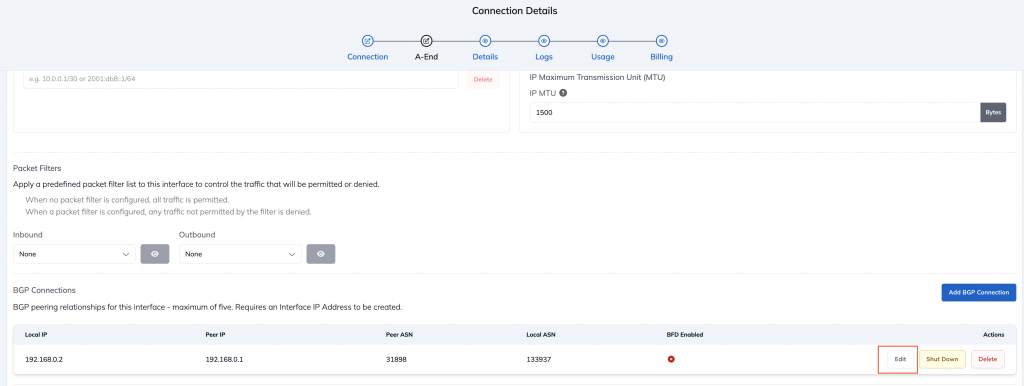The width and height of the screenshot is (1024, 386).
Task: Click Add BGP Connection button
Action: 979,292
